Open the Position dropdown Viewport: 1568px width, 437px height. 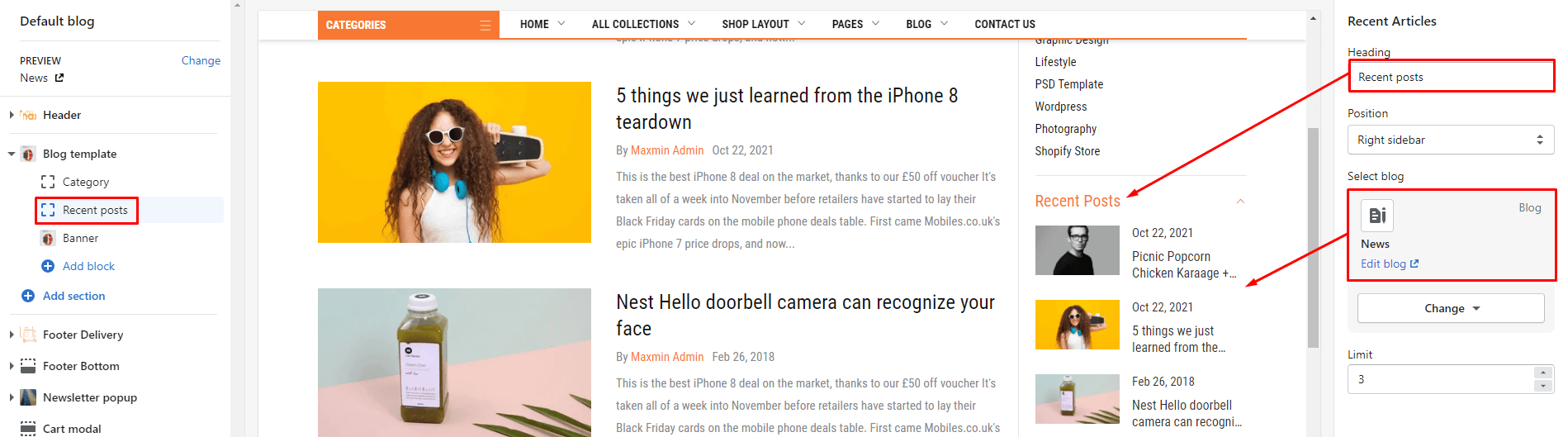click(1451, 140)
